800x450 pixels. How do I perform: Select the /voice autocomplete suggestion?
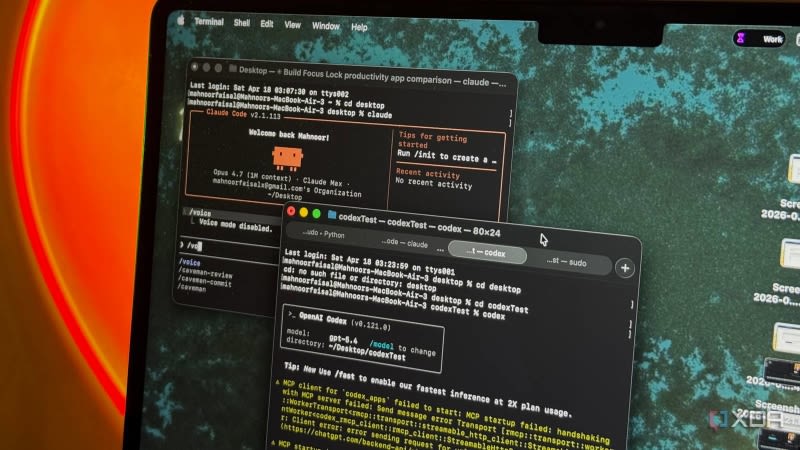(x=190, y=262)
